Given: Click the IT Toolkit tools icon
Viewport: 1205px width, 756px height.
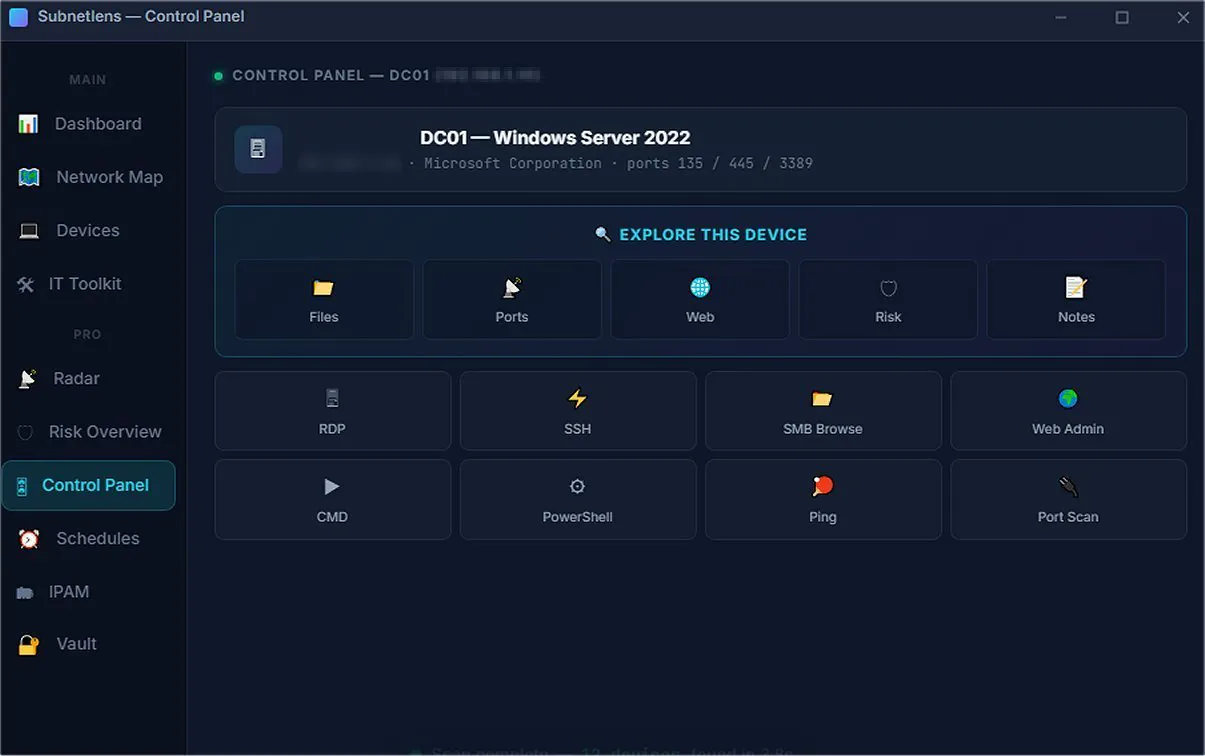Looking at the screenshot, I should 25,284.
